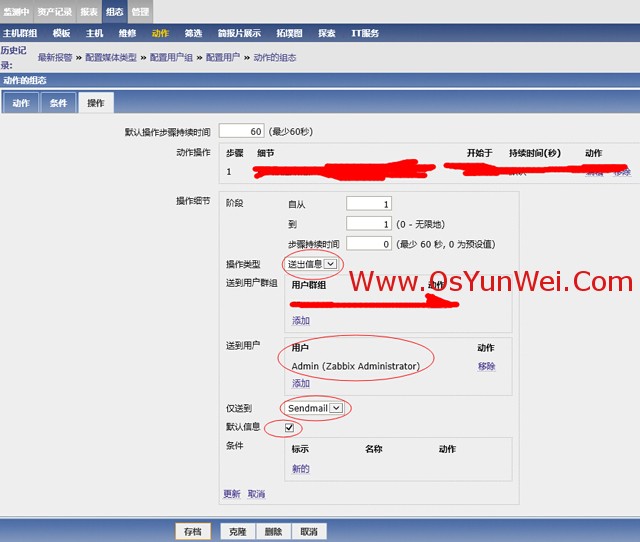
Task: Go to 主机 submenu
Action: [x=94, y=33]
